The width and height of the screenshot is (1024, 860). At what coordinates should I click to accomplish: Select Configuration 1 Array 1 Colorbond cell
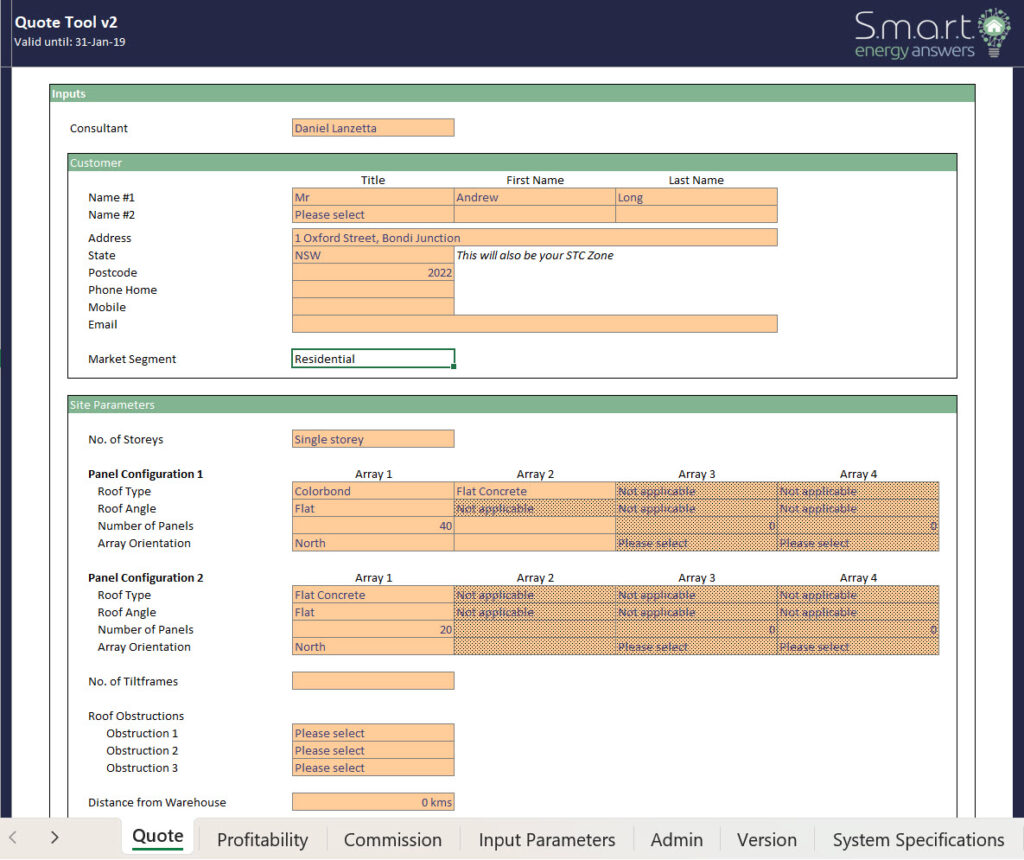click(373, 491)
